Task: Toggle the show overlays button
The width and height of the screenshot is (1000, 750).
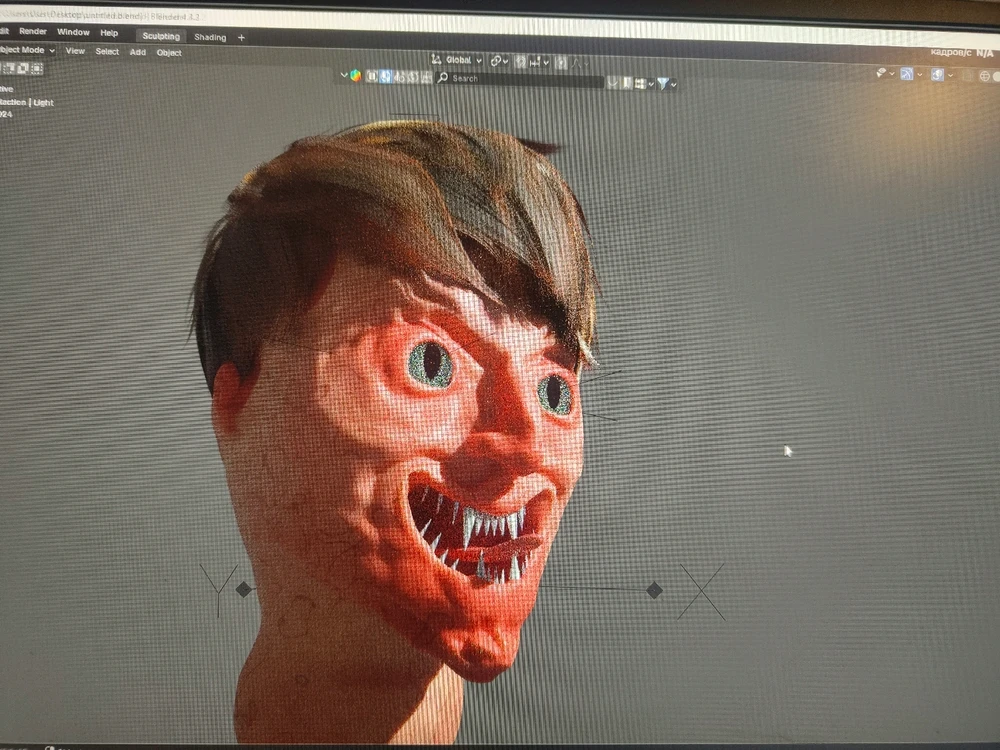Action: (938, 75)
